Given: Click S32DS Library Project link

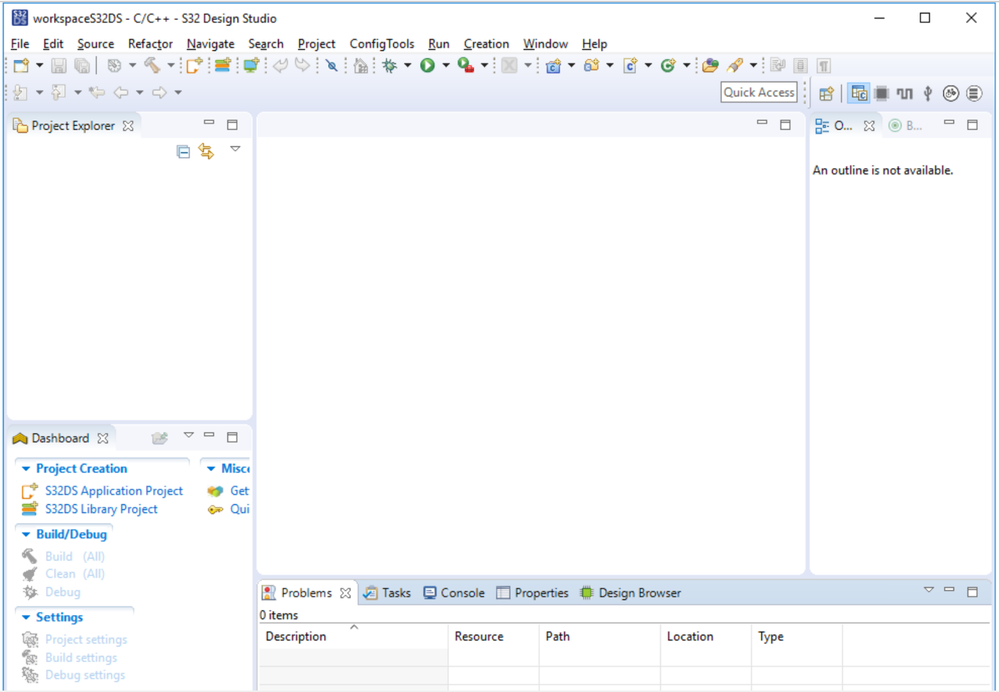Looking at the screenshot, I should (x=101, y=509).
